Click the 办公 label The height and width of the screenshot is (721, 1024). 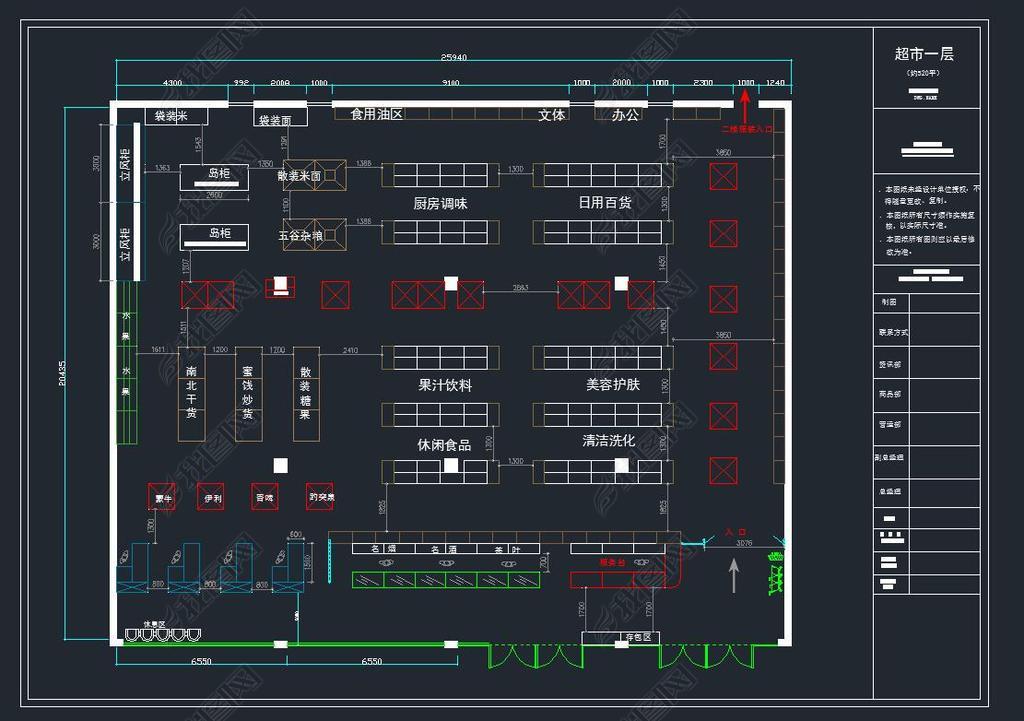pos(625,115)
